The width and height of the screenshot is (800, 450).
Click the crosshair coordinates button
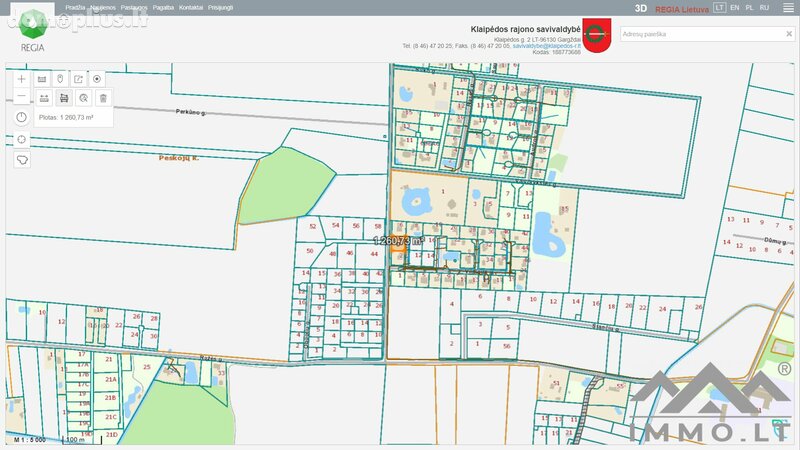21,139
